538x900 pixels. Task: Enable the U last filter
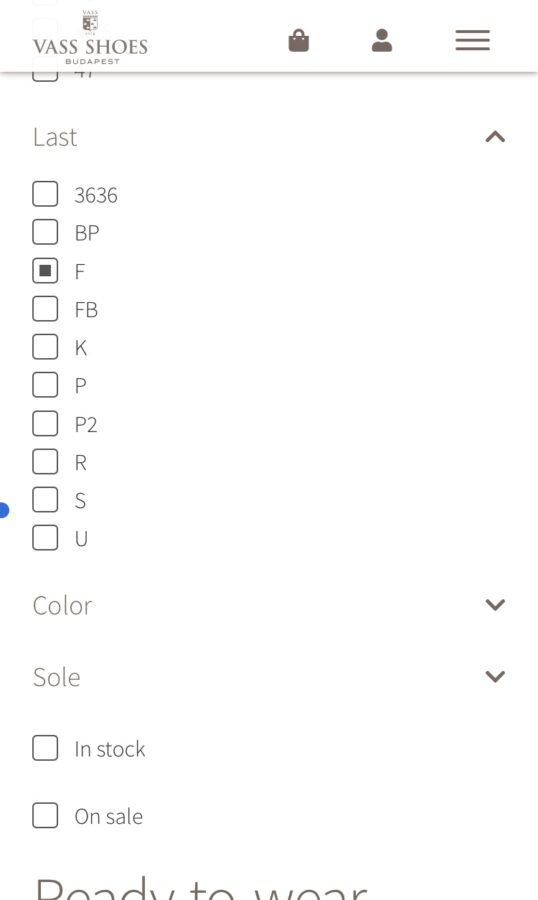click(45, 538)
